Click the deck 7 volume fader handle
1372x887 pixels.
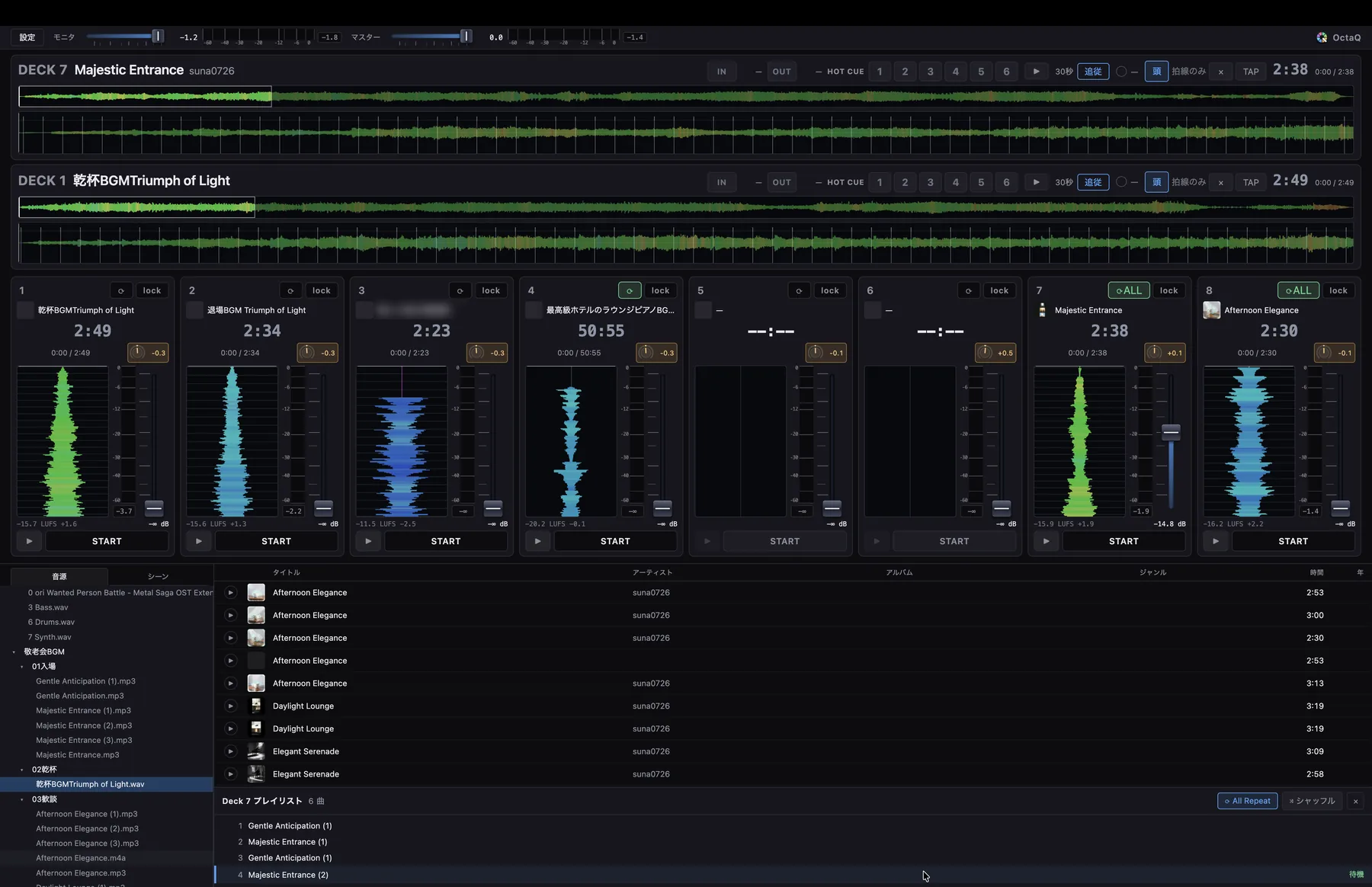click(x=1171, y=432)
